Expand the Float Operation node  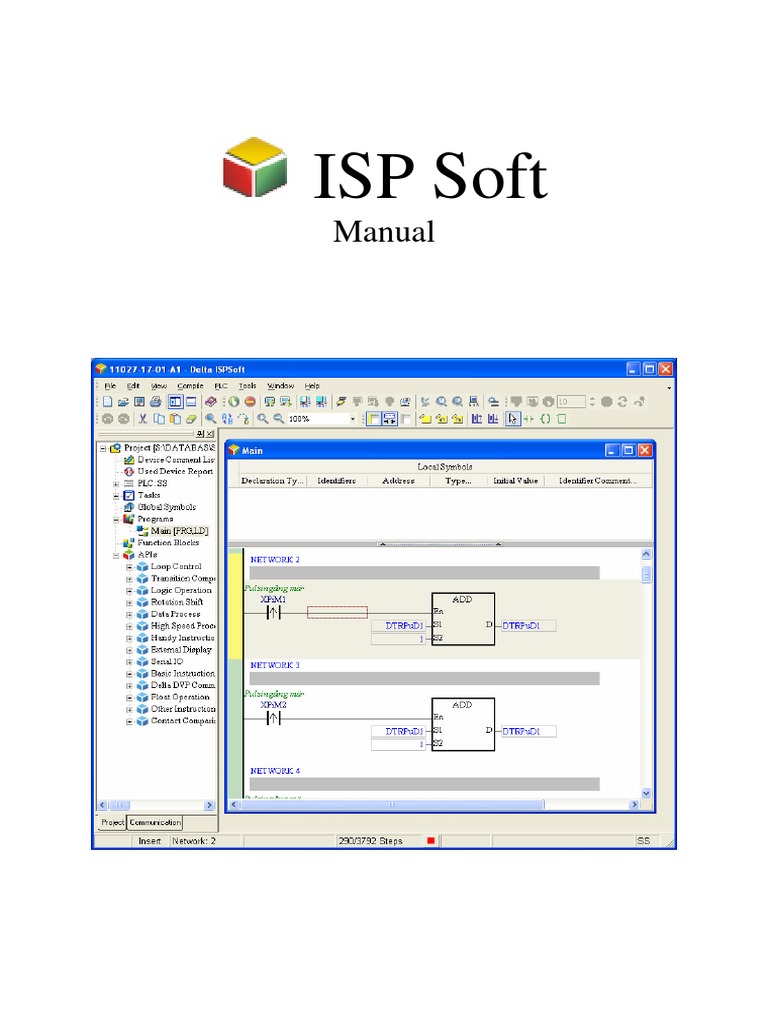129,697
